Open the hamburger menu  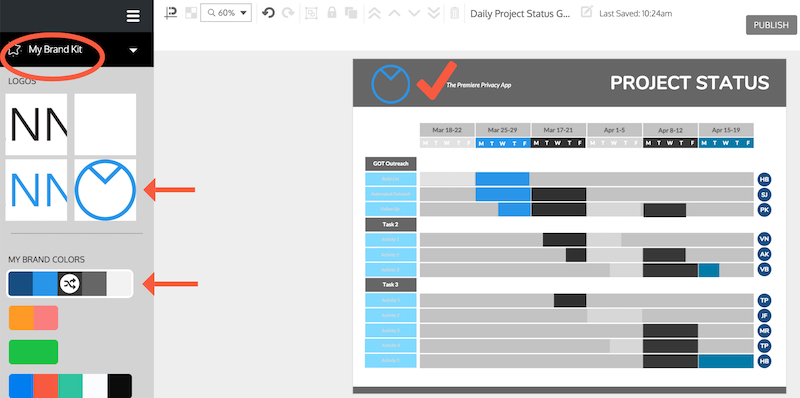(x=133, y=16)
